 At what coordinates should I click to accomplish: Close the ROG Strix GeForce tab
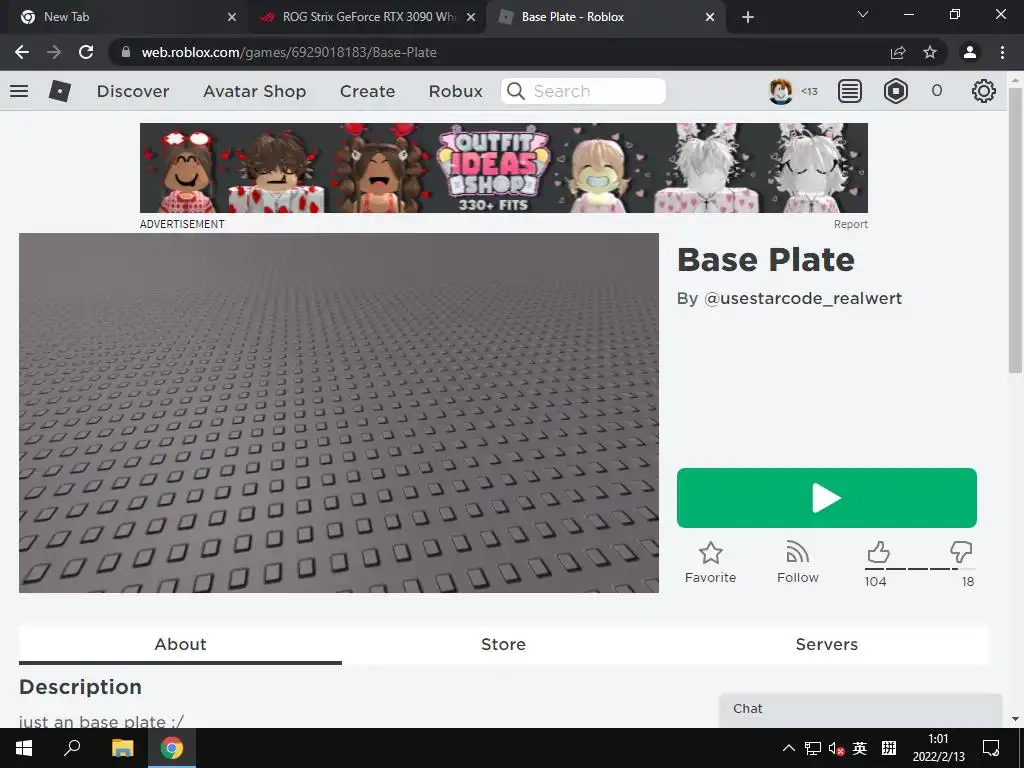471,17
